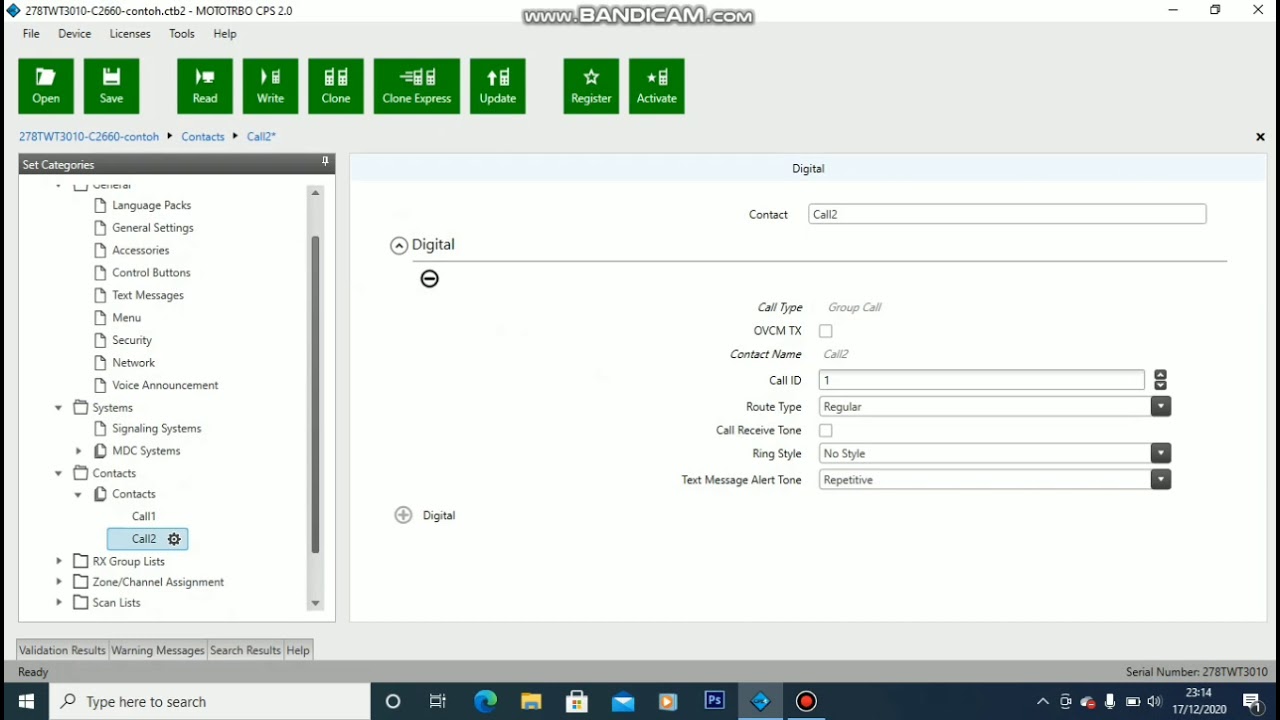Open the File menu

coord(31,34)
